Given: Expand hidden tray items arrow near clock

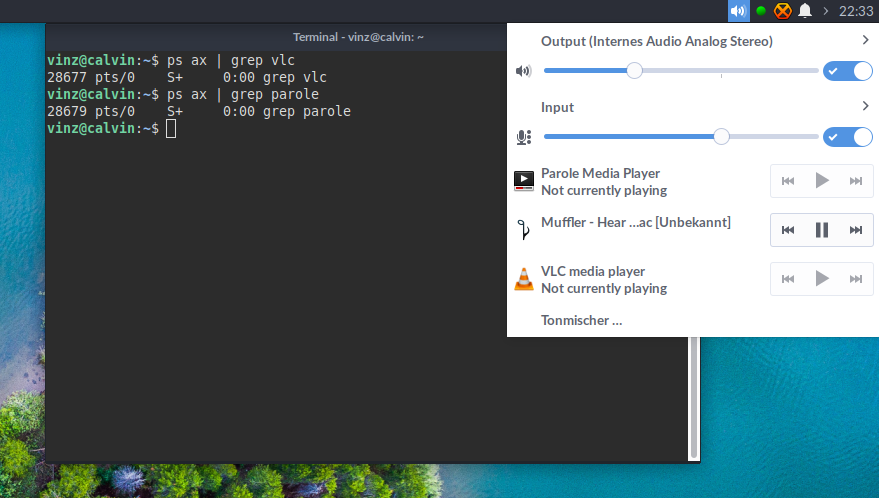Looking at the screenshot, I should 825,11.
